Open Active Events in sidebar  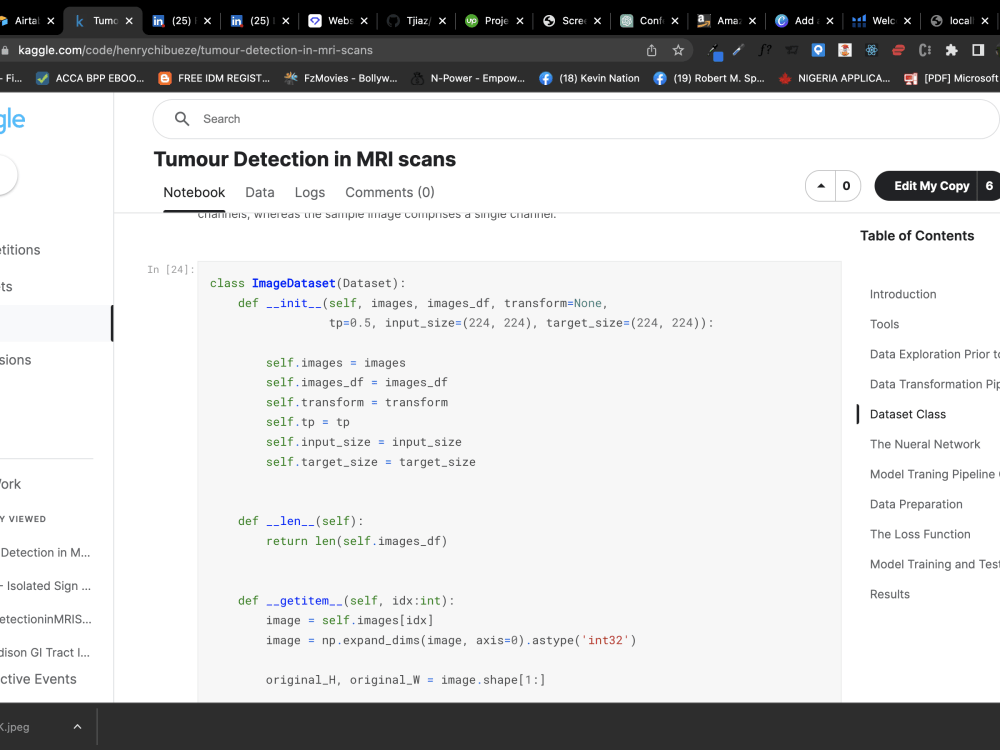(x=38, y=679)
